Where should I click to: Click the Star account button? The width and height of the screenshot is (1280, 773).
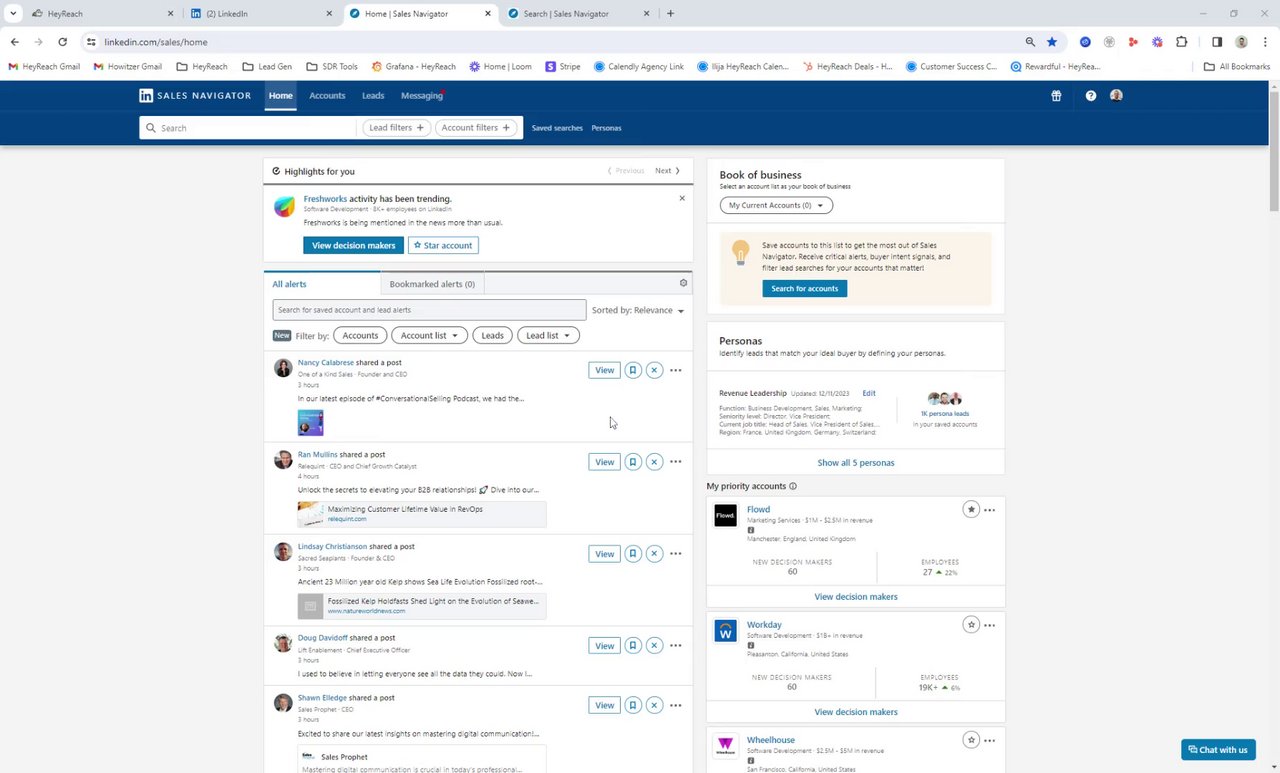443,245
